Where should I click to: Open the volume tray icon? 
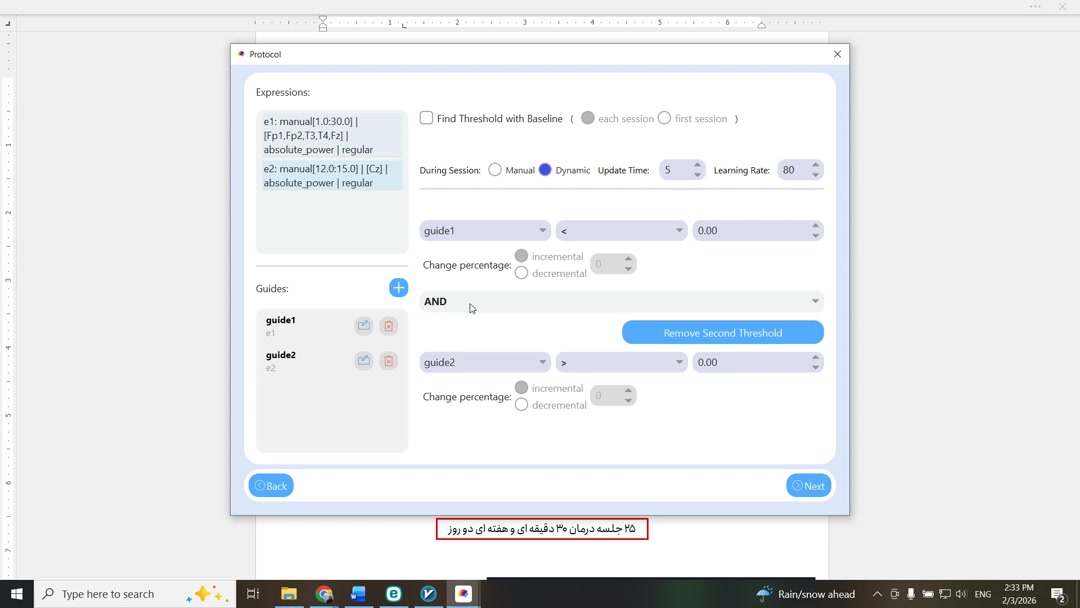coord(962,594)
